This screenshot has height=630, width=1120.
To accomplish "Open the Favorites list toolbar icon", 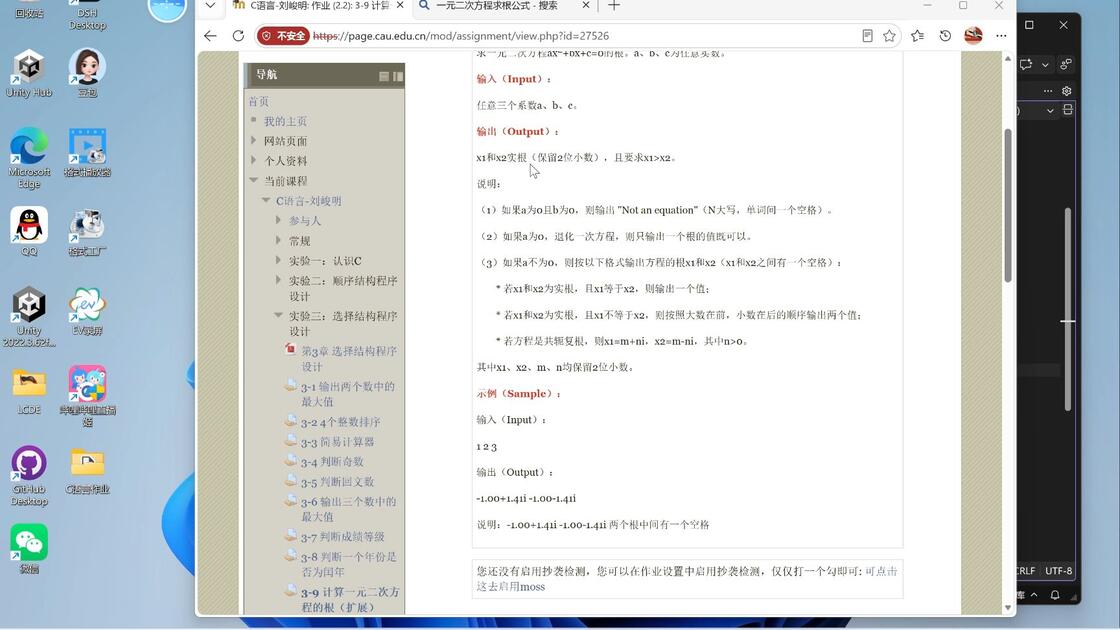I will 917,36.
